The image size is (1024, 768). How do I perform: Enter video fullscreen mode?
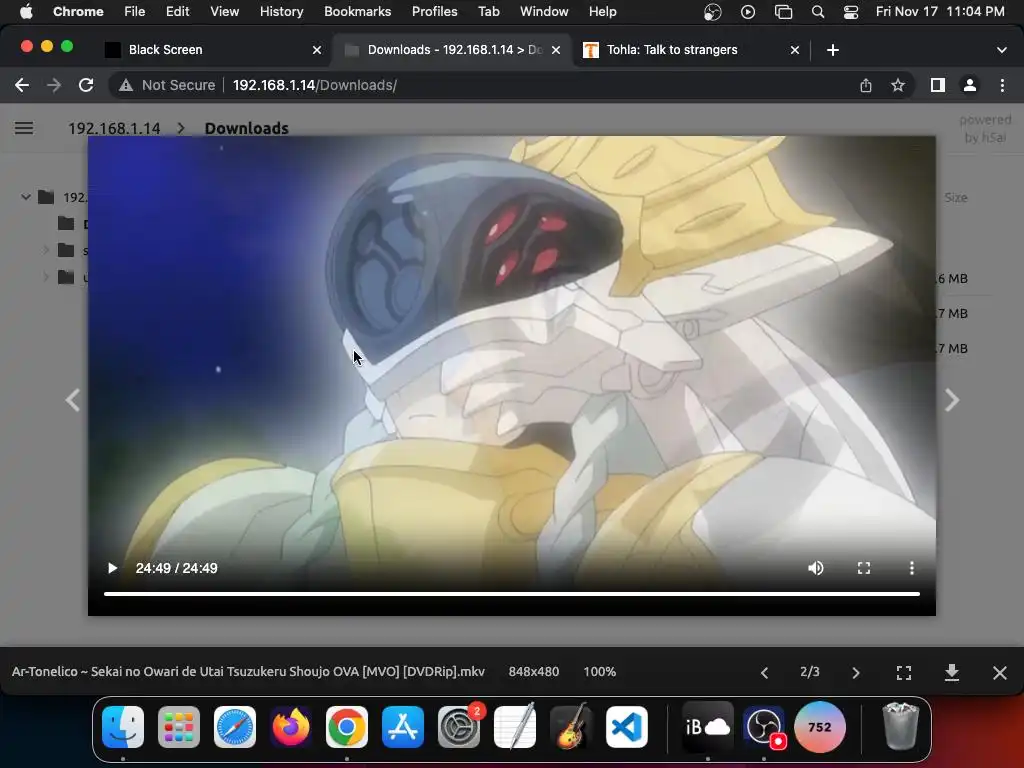pyautogui.click(x=864, y=568)
